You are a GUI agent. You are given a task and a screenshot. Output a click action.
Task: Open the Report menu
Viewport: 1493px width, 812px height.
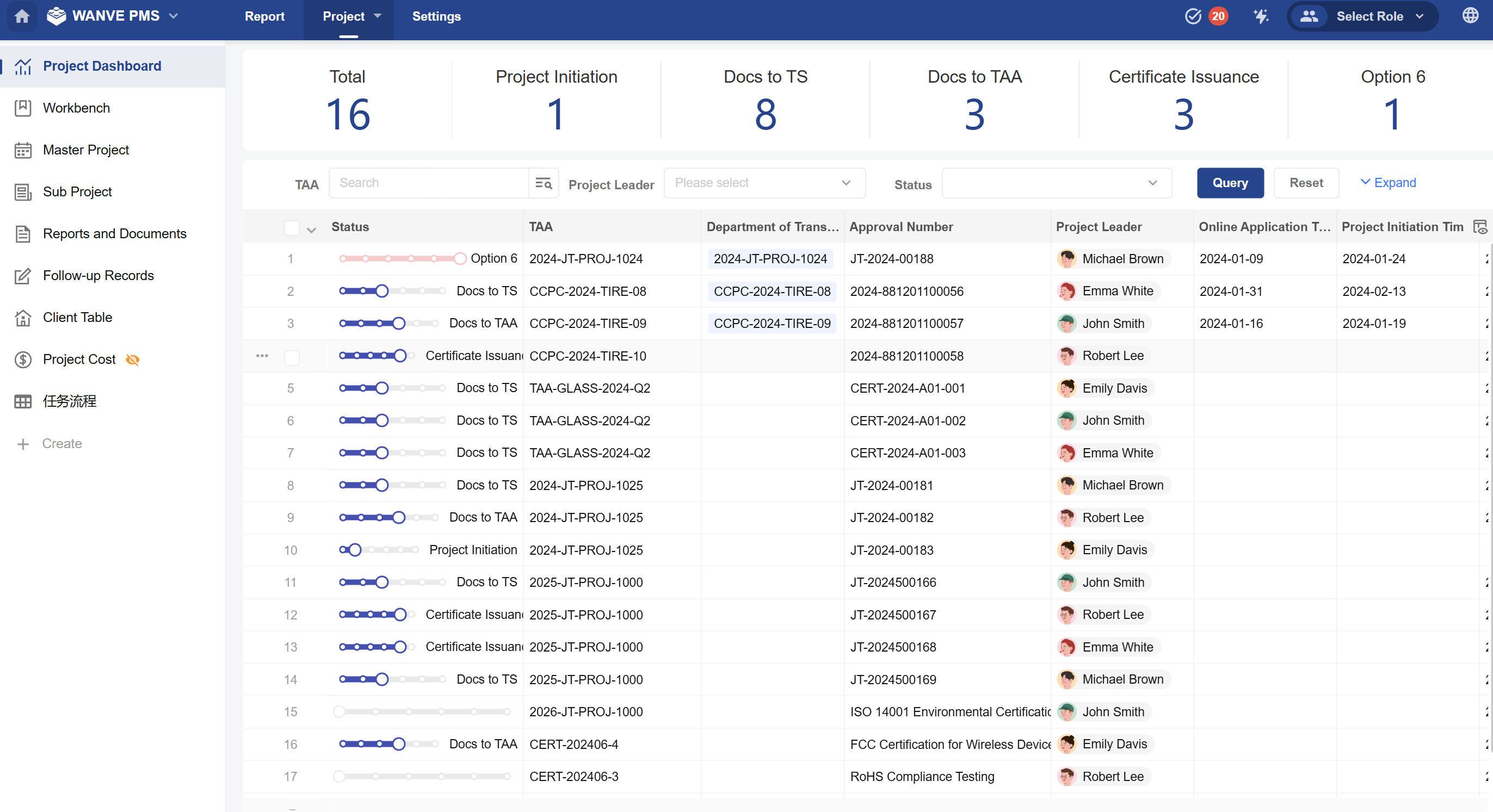pos(264,16)
